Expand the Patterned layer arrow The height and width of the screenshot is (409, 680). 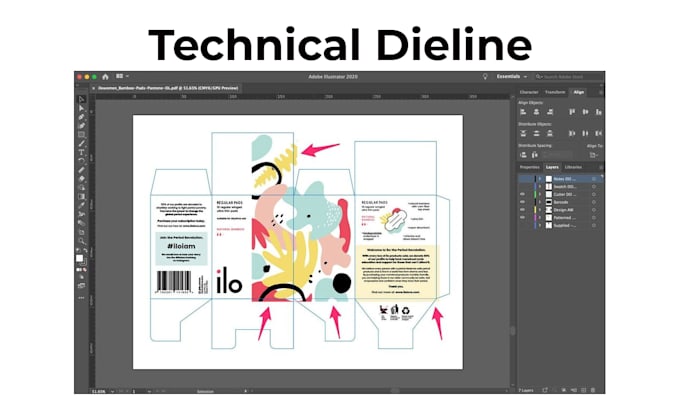540,218
